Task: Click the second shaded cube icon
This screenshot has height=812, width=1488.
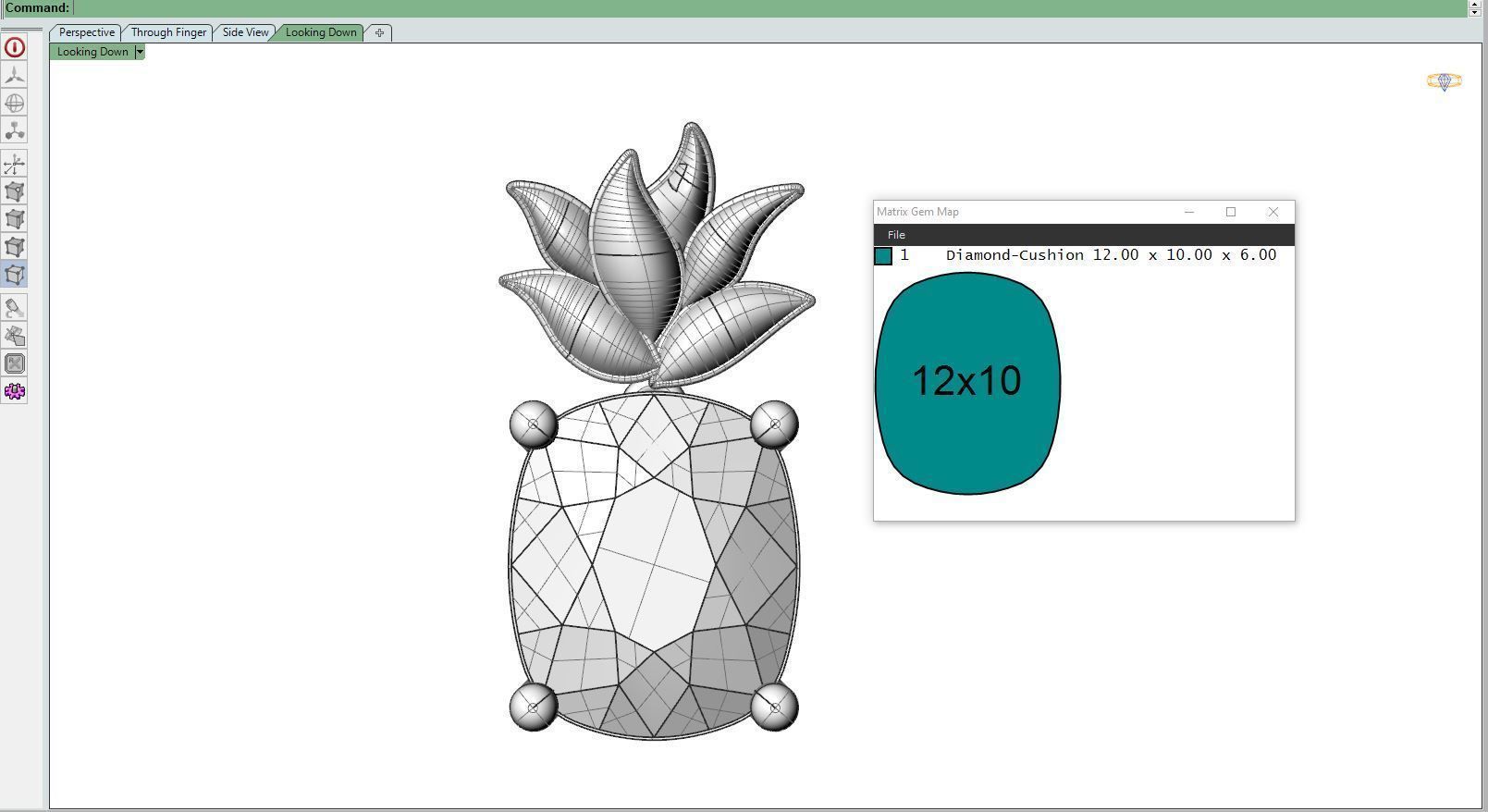Action: point(15,219)
